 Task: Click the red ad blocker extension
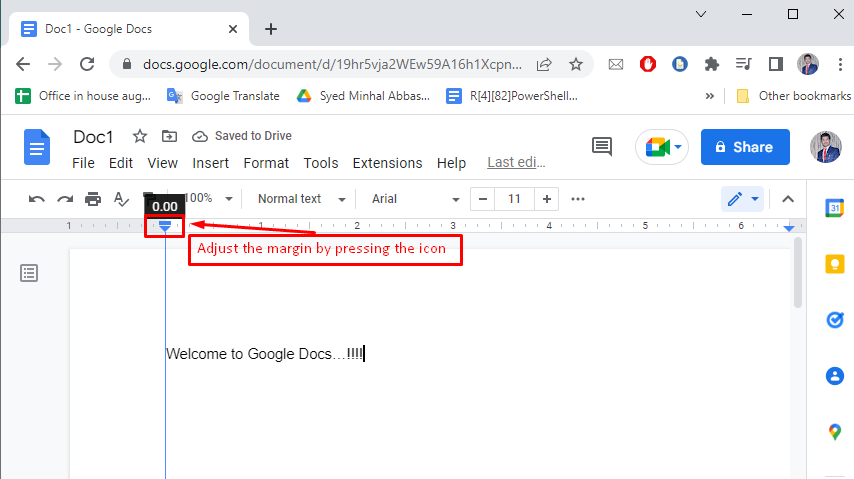click(648, 64)
